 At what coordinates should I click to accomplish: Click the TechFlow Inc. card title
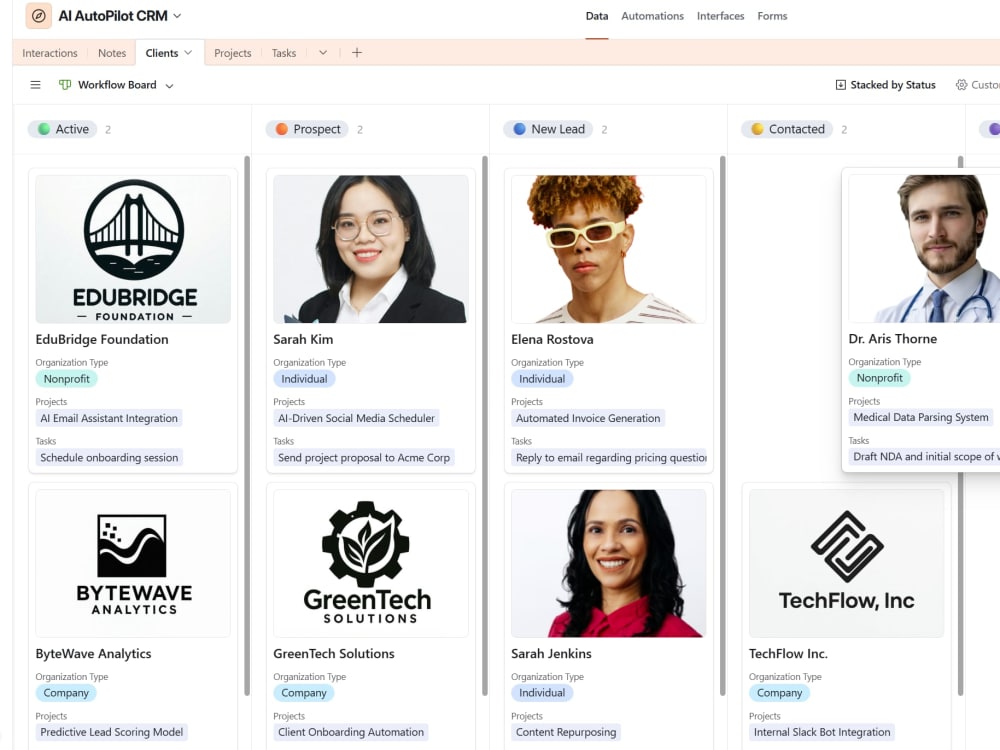tap(788, 654)
